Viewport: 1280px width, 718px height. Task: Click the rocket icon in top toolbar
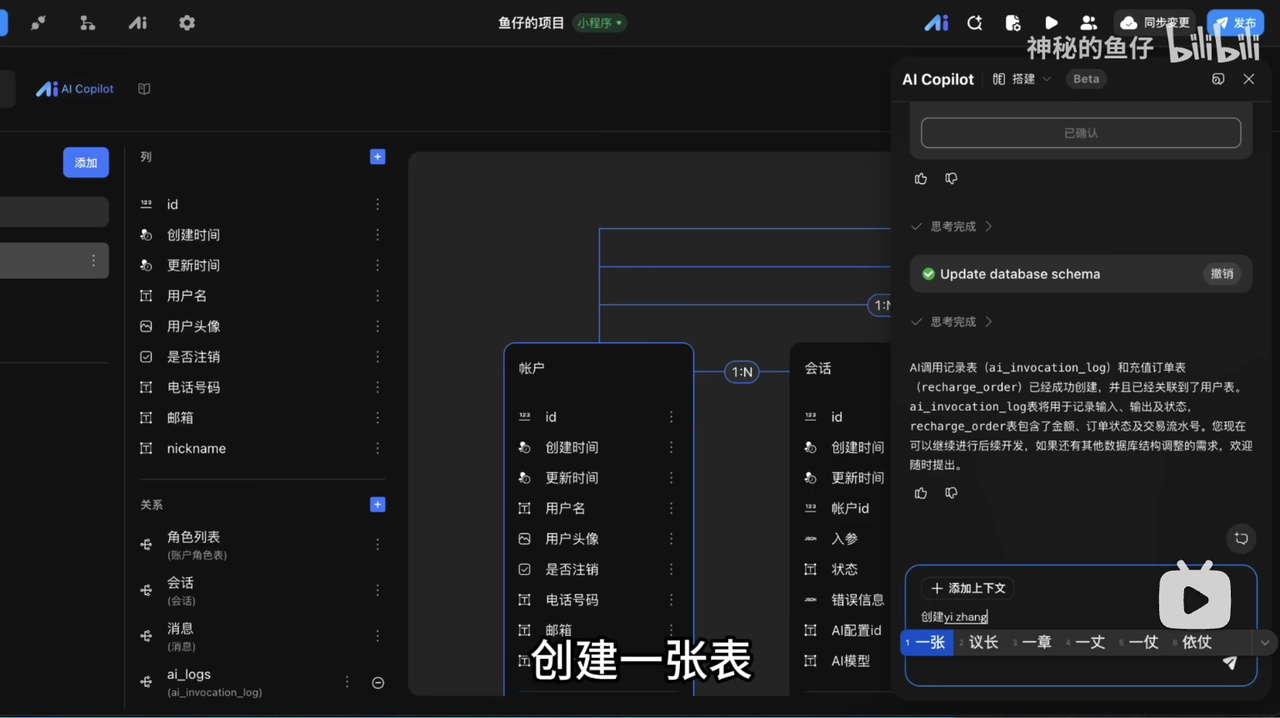38,23
